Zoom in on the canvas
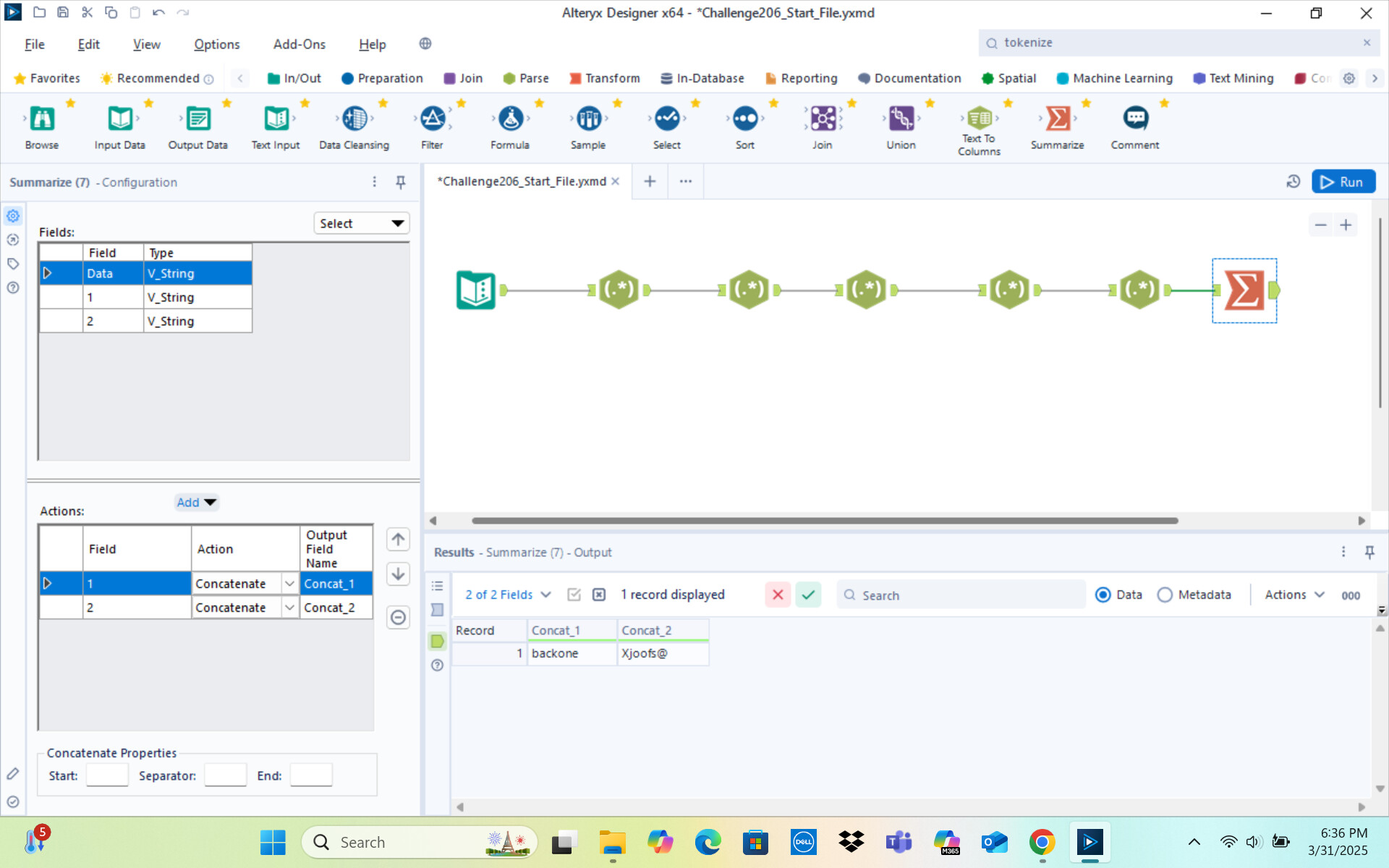 1346,225
